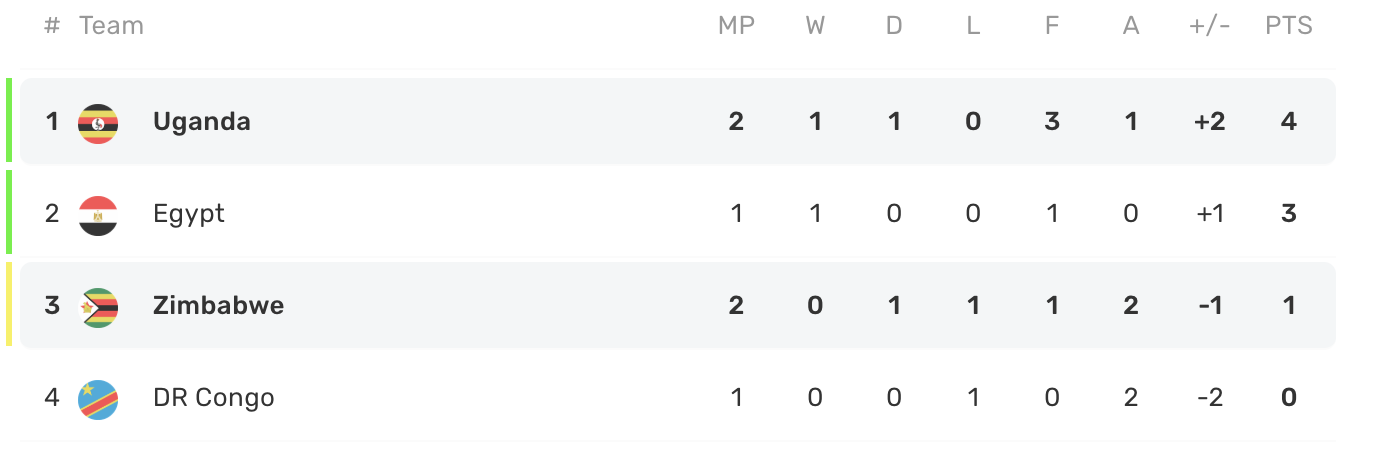The width and height of the screenshot is (1374, 454).
Task: Click the Team column header
Action: pyautogui.click(x=111, y=26)
